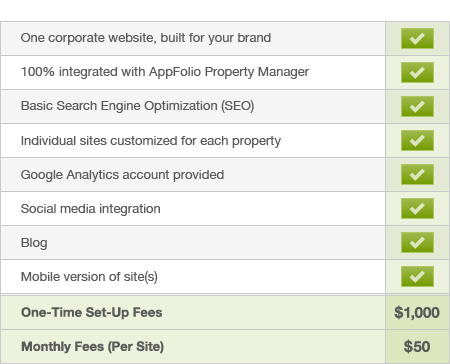This screenshot has height=364, width=450.
Task: Click the checkmark beside AppFolio Property Manager integration
Action: tap(417, 72)
